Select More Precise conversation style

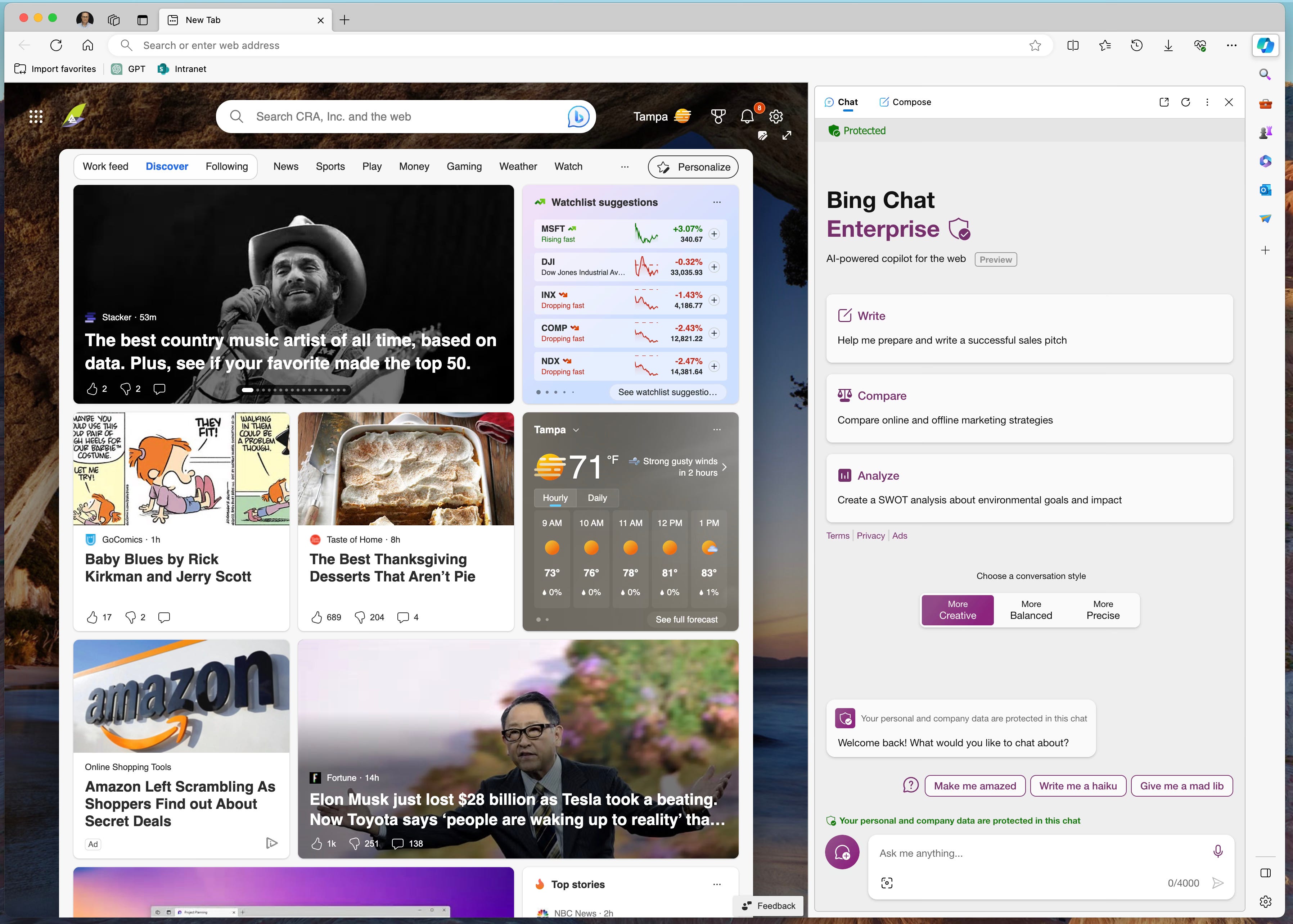(1103, 610)
